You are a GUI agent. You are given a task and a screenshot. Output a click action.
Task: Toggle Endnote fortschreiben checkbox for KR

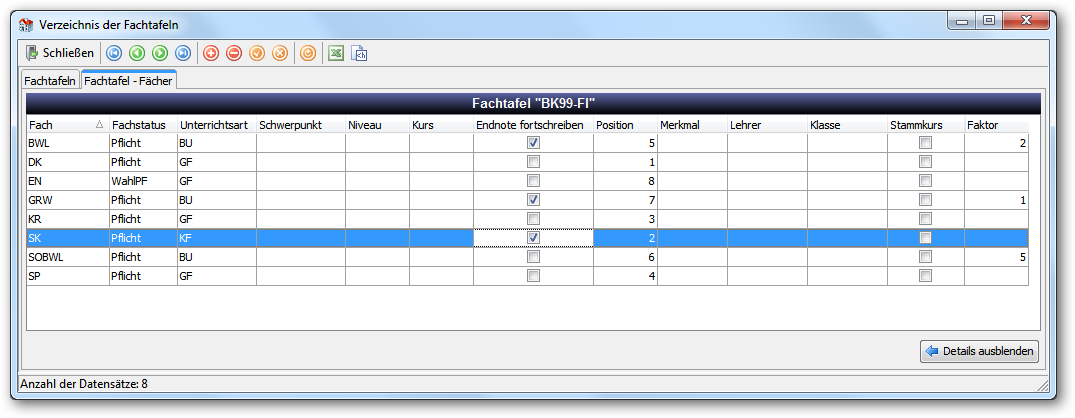point(533,219)
